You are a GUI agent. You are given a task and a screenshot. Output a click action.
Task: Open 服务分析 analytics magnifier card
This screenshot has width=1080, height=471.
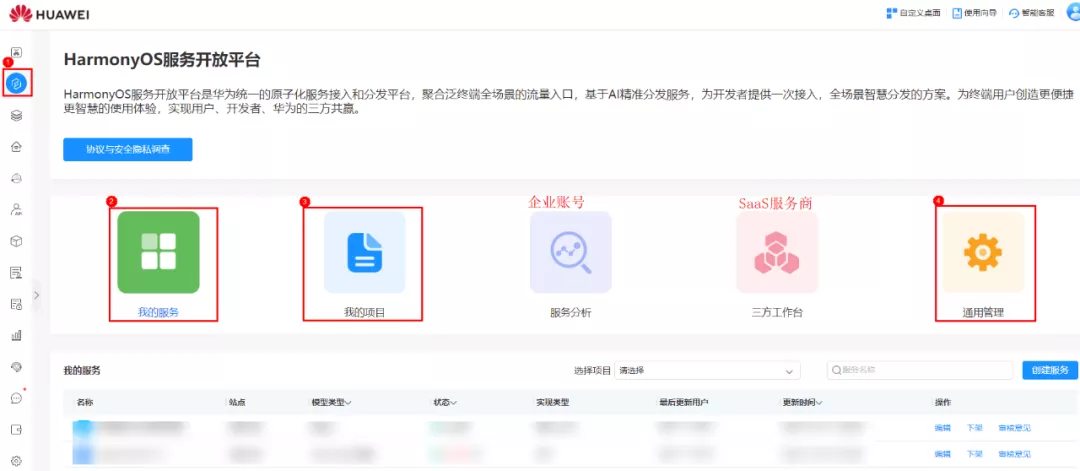[570, 264]
